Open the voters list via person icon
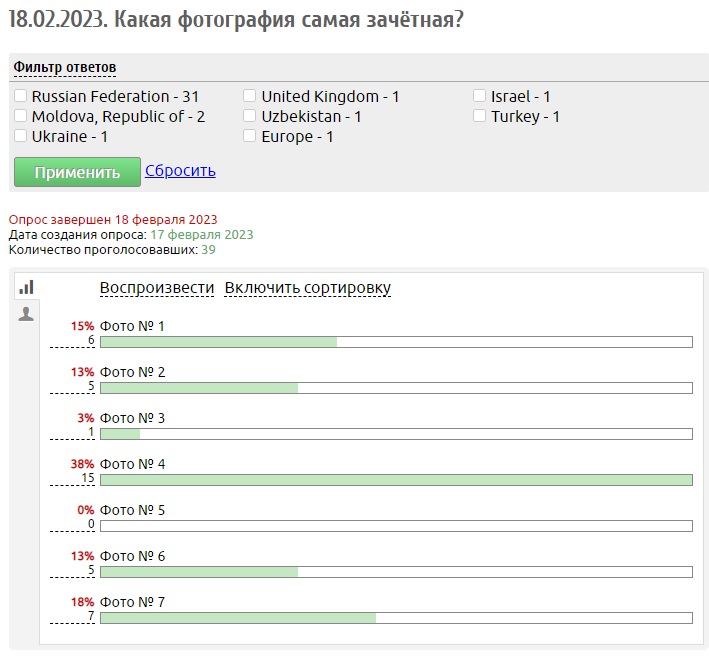This screenshot has width=709, height=659. click(26, 314)
